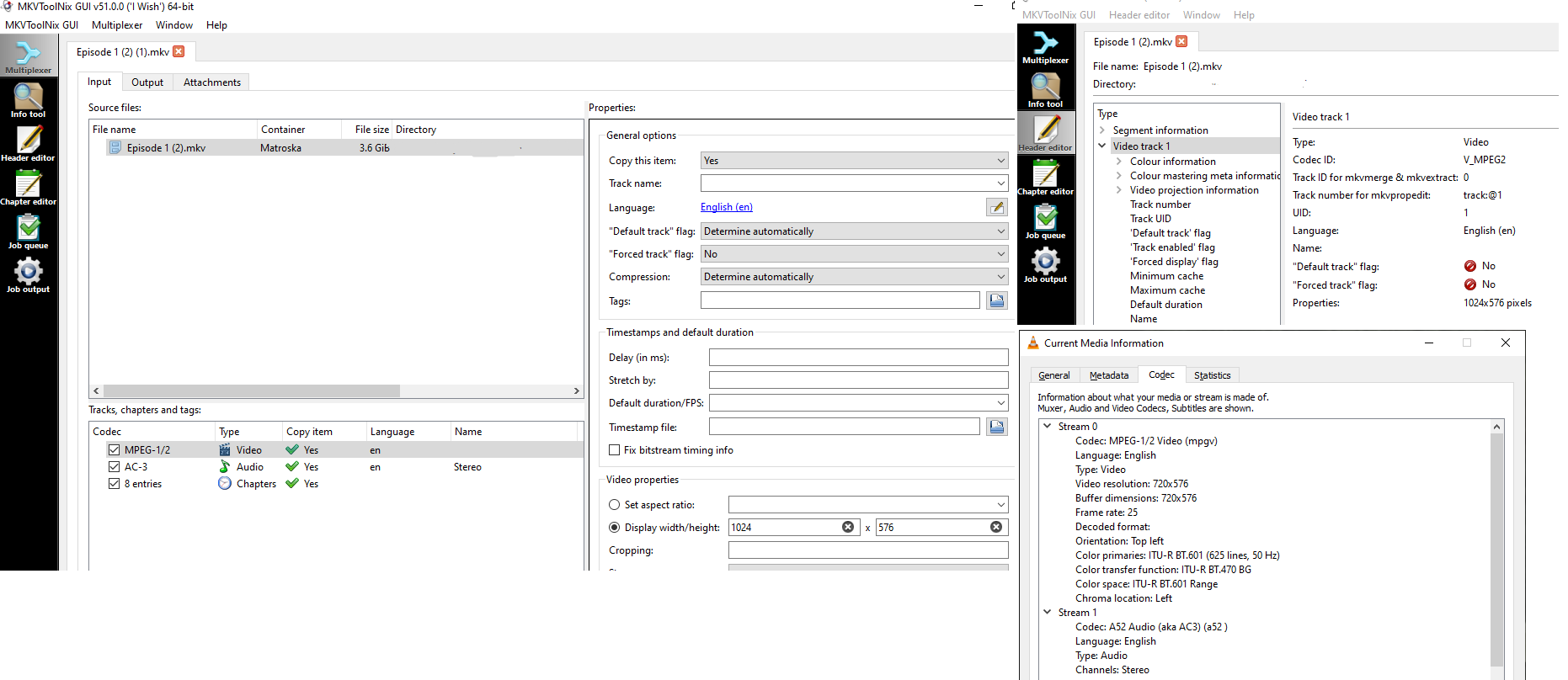This screenshot has height=680, width=1568.
Task: Open Job output in right header editor window
Action: click(1046, 265)
